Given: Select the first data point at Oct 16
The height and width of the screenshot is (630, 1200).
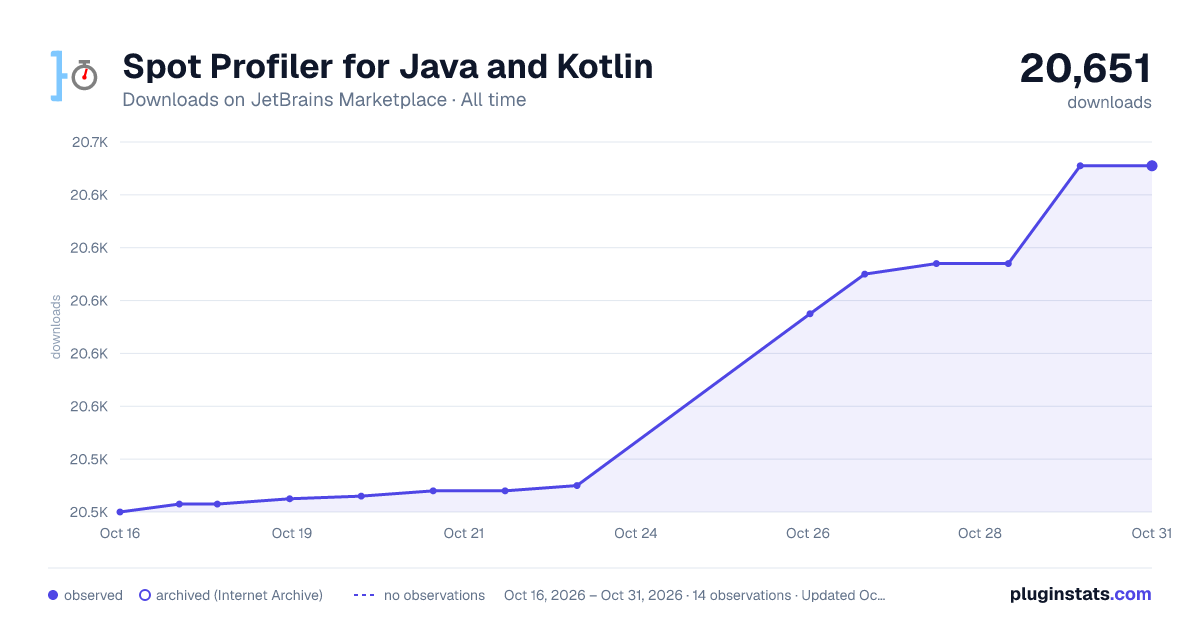Looking at the screenshot, I should pos(120,512).
